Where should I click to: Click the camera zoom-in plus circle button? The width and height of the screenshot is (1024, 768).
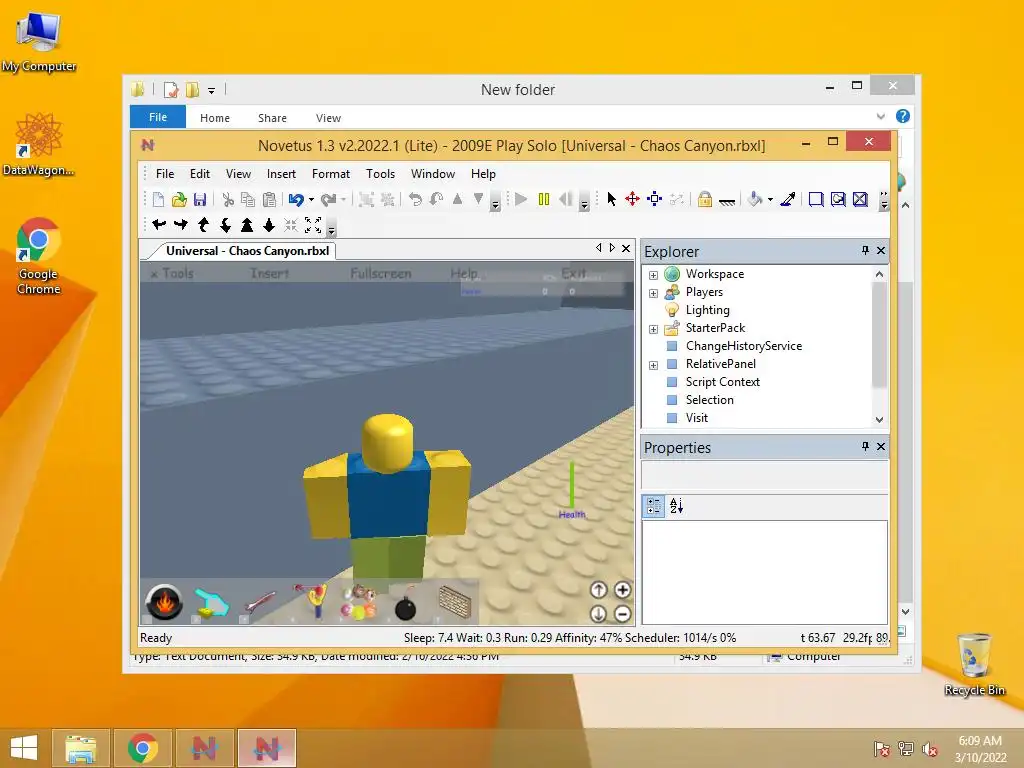point(622,590)
